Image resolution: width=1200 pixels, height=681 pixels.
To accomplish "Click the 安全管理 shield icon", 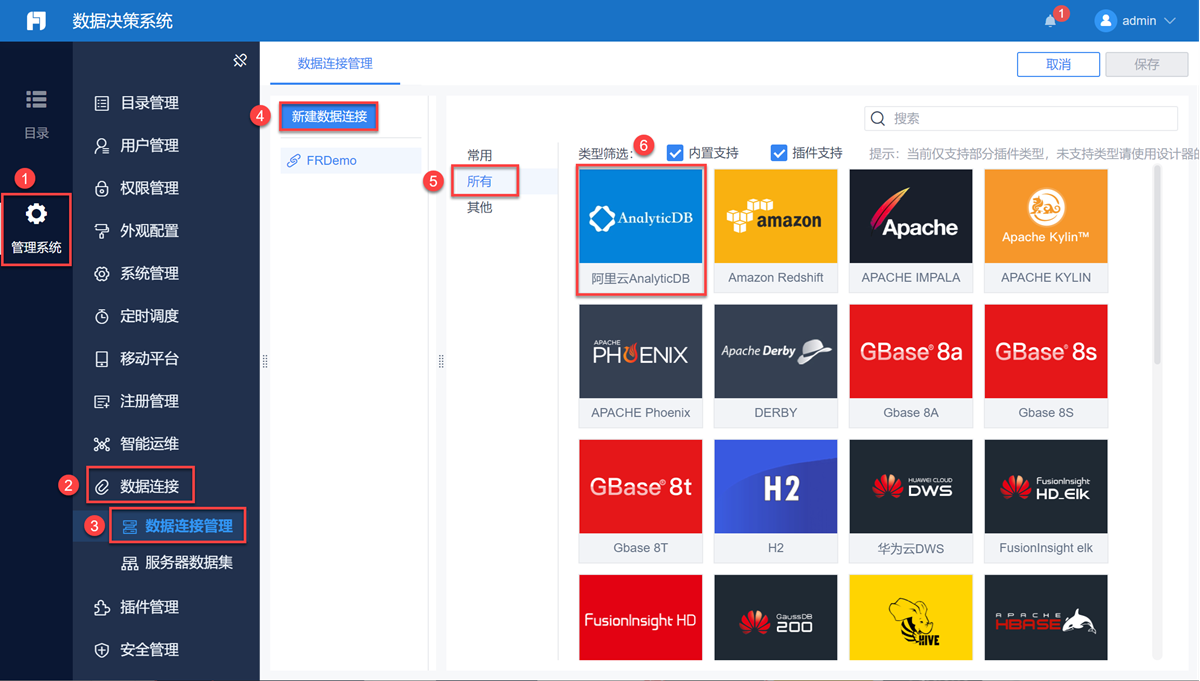I will click(x=101, y=650).
